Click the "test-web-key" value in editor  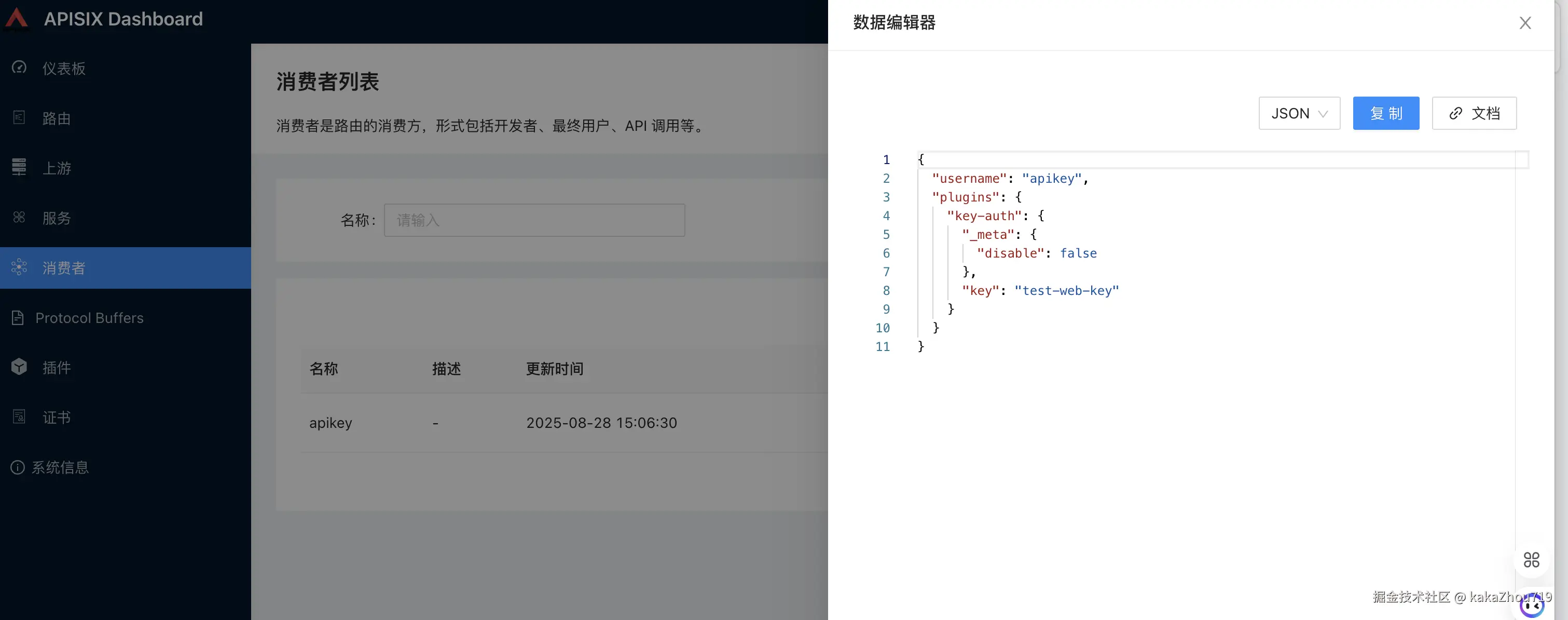1066,290
